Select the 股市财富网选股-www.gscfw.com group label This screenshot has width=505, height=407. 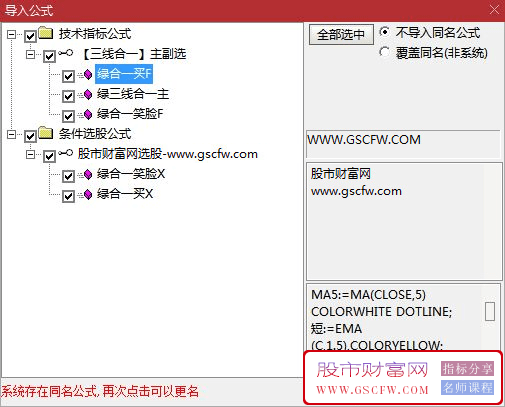[168, 154]
